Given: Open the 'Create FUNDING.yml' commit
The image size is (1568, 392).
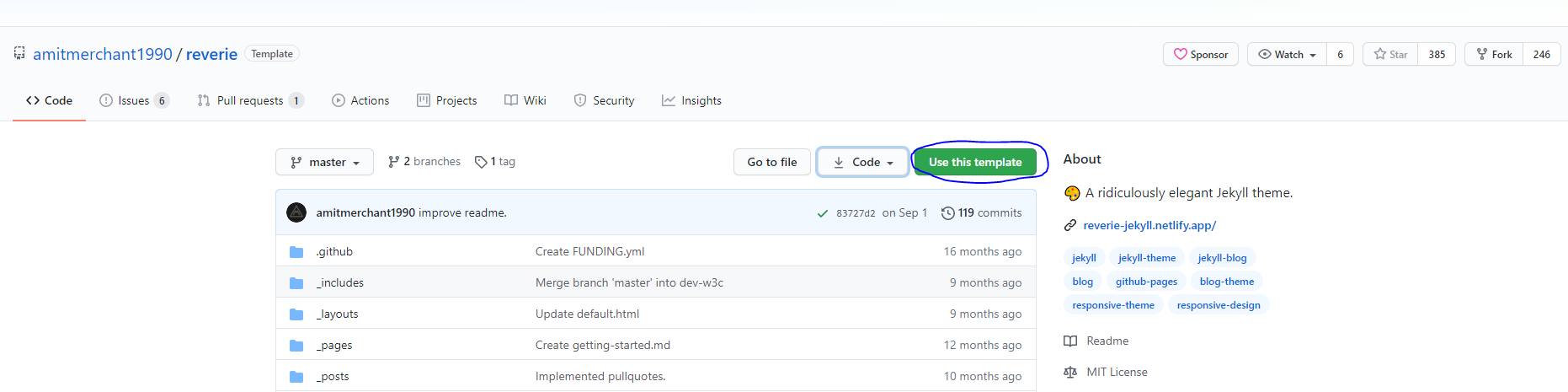Looking at the screenshot, I should click(589, 251).
